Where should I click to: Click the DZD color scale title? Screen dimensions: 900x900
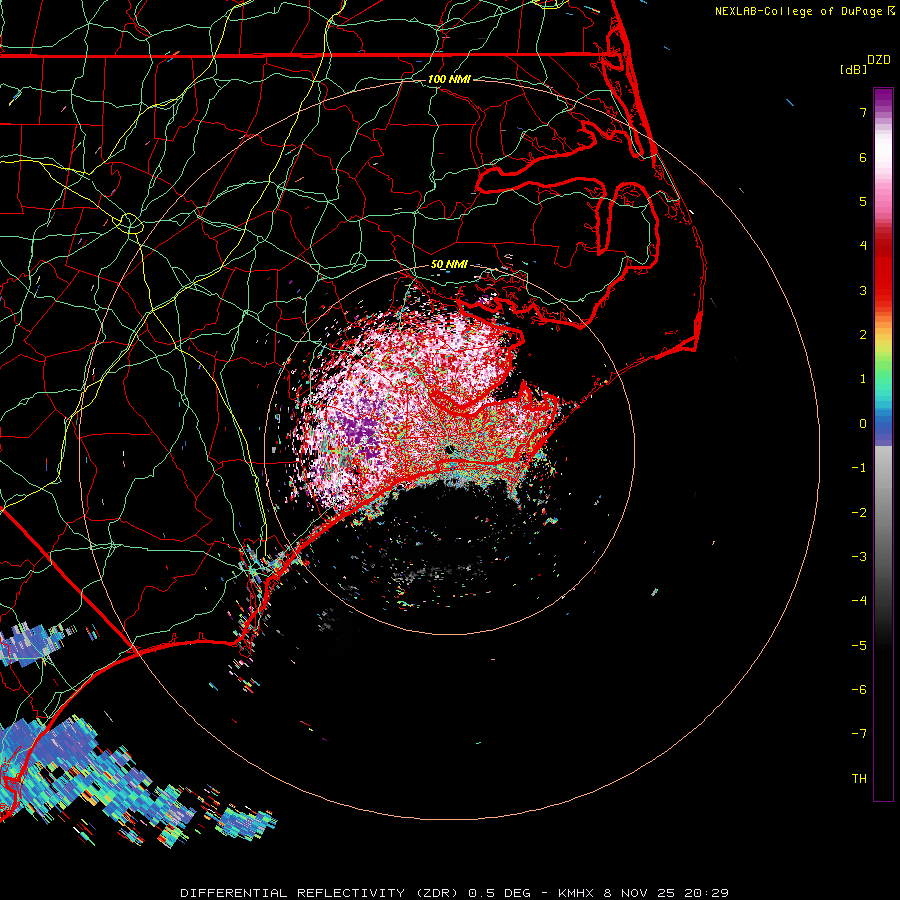(x=879, y=60)
